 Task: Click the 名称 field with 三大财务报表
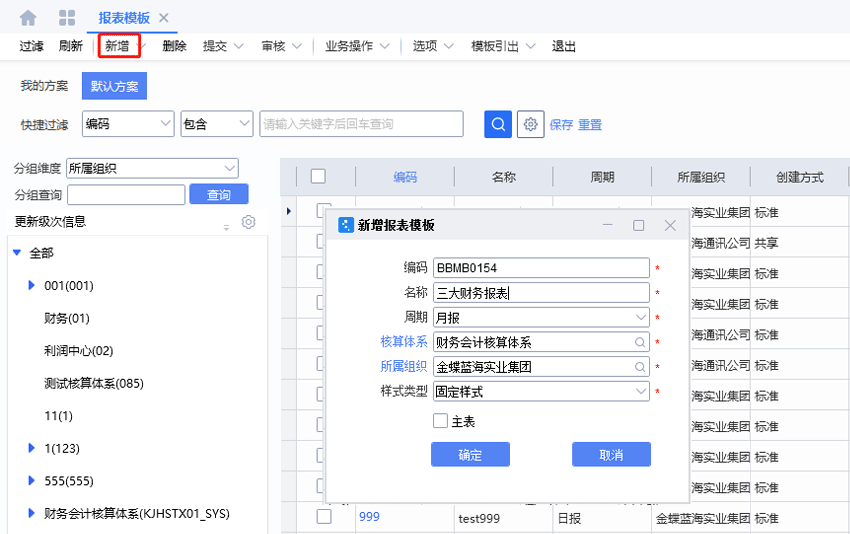click(x=541, y=293)
